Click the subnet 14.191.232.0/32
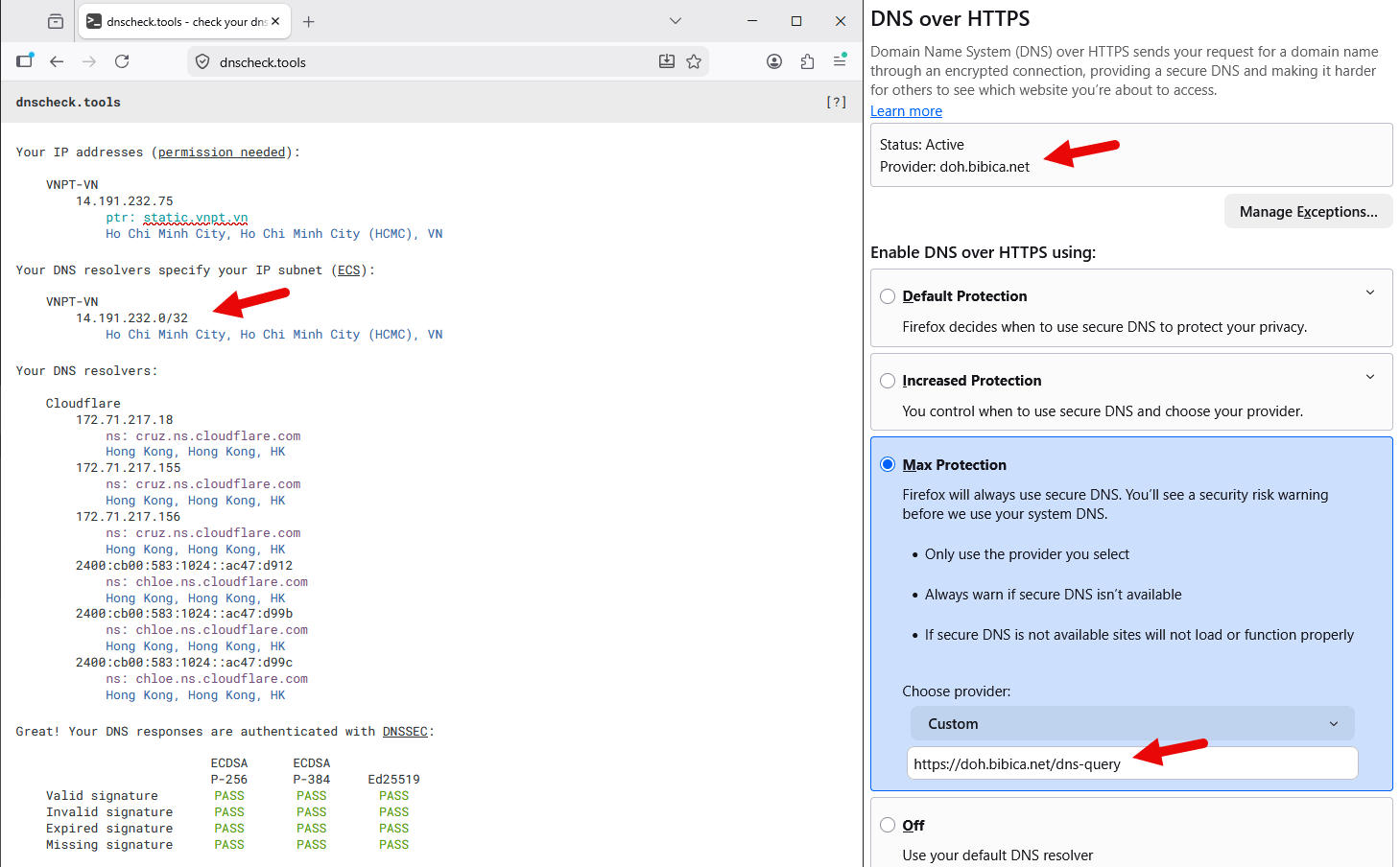The height and width of the screenshot is (867, 1400). [132, 318]
